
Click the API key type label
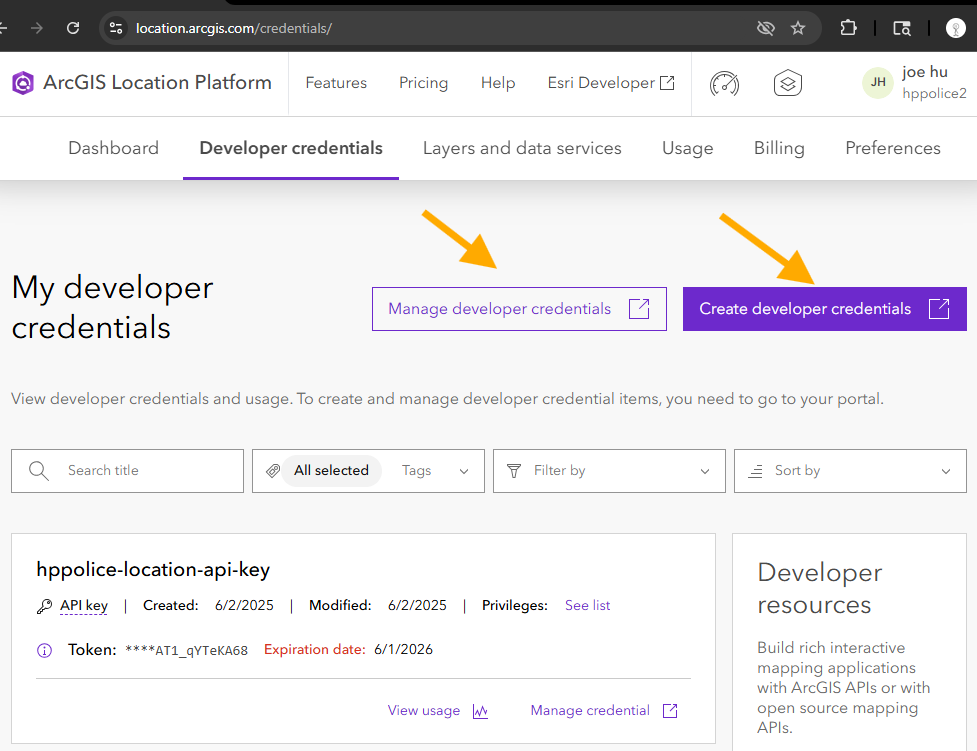83,606
